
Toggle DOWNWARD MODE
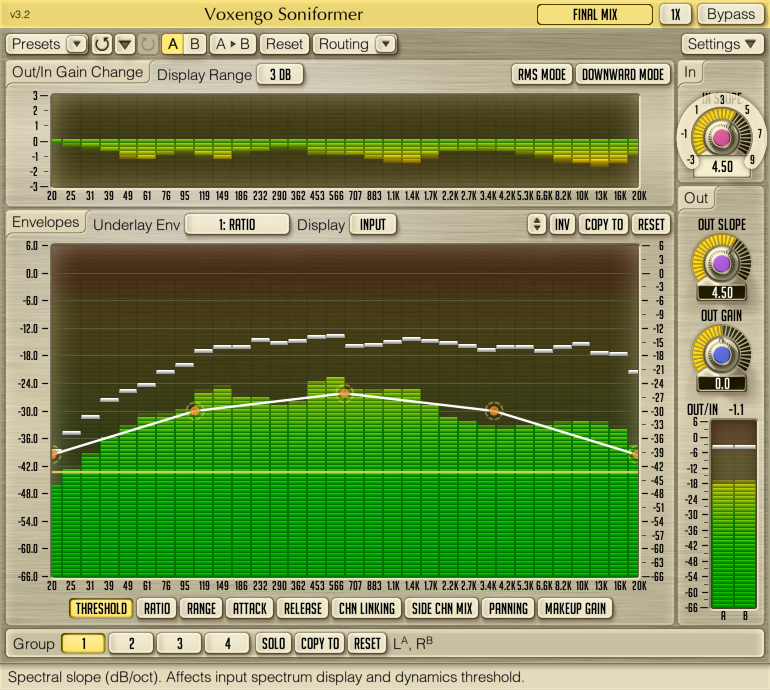pos(623,75)
